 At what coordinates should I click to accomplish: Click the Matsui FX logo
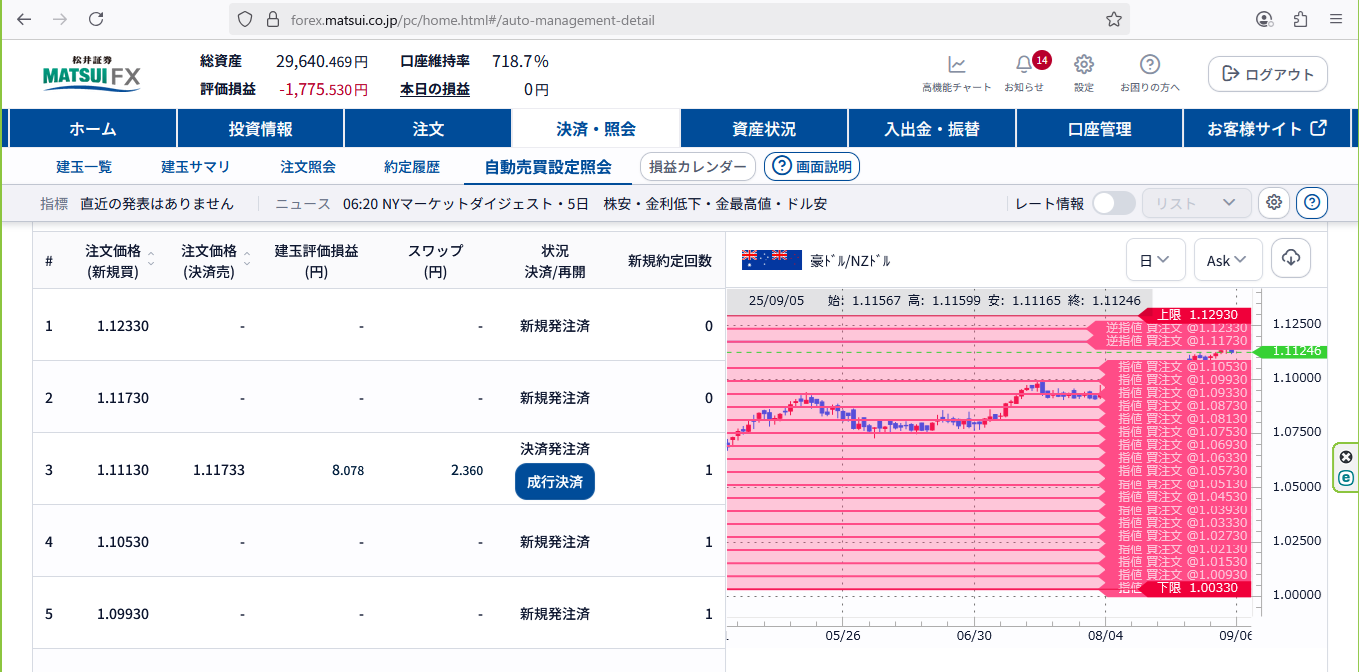pyautogui.click(x=92, y=74)
